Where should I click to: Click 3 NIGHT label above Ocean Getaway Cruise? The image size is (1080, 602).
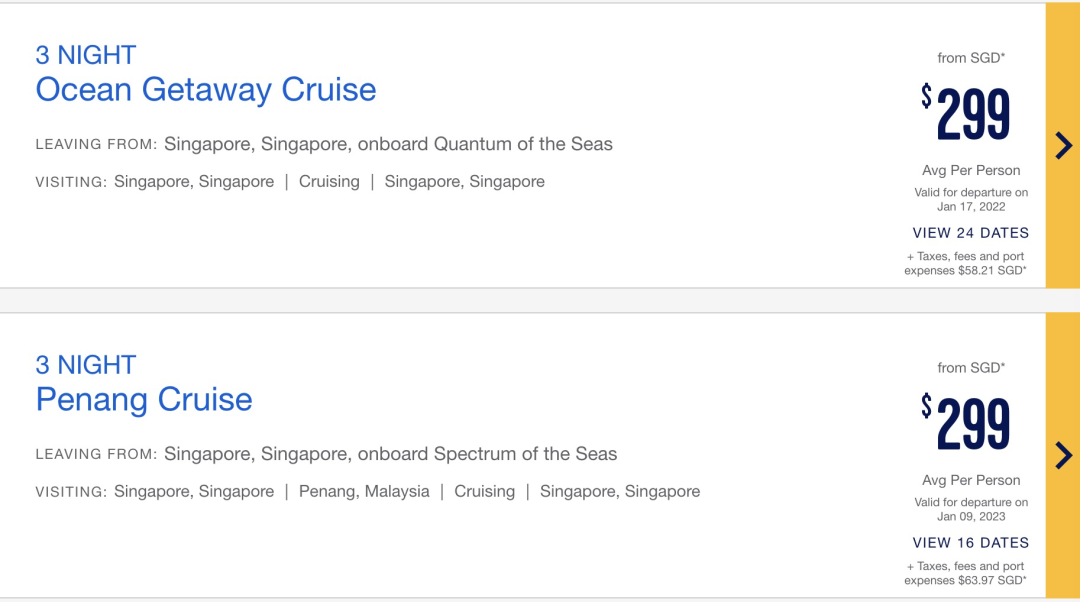(x=86, y=55)
